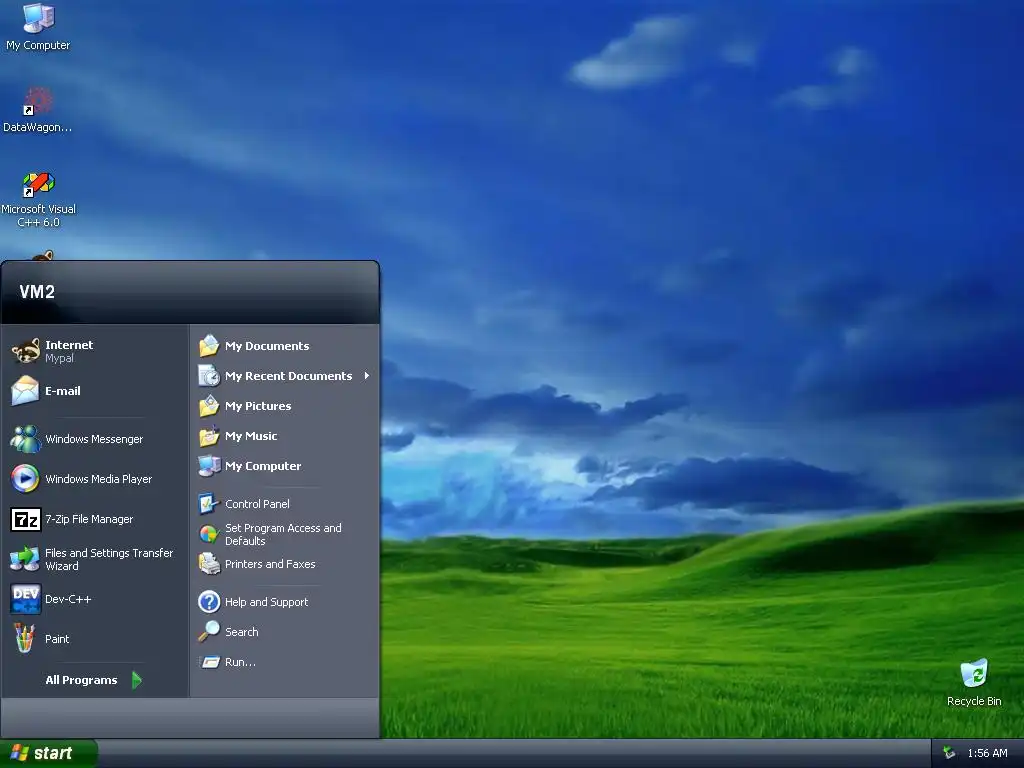Viewport: 1024px width, 768px height.
Task: Choose the My Pictures menu entry text
Action: [258, 406]
